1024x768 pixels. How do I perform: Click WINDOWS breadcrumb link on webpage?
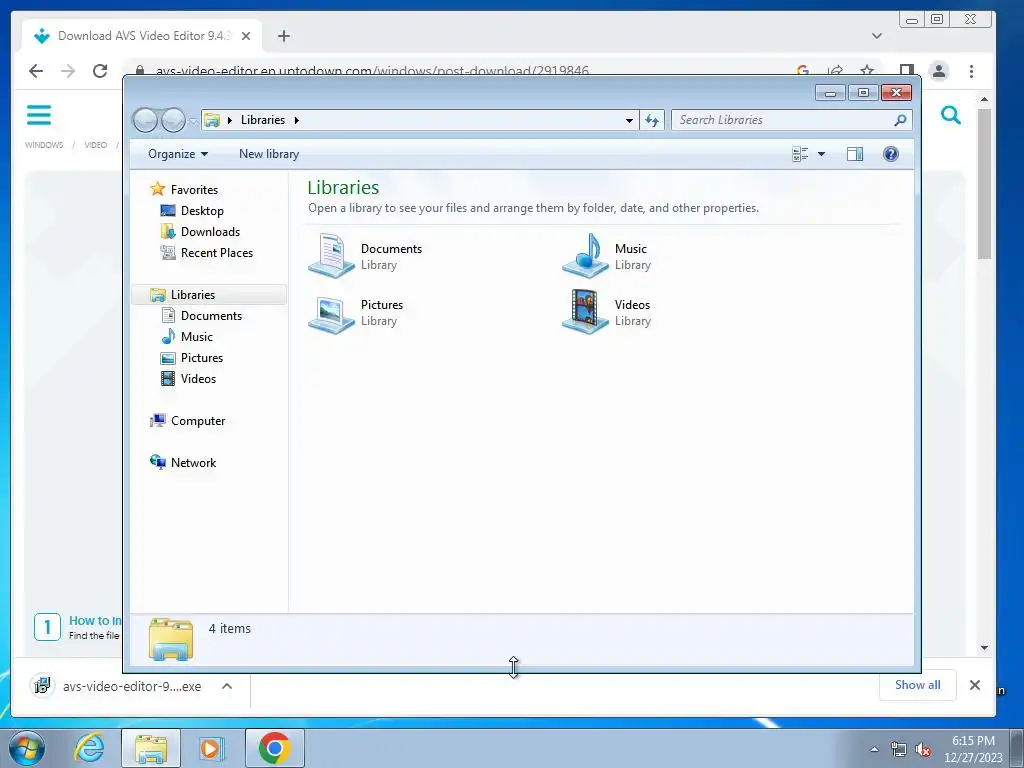click(44, 145)
